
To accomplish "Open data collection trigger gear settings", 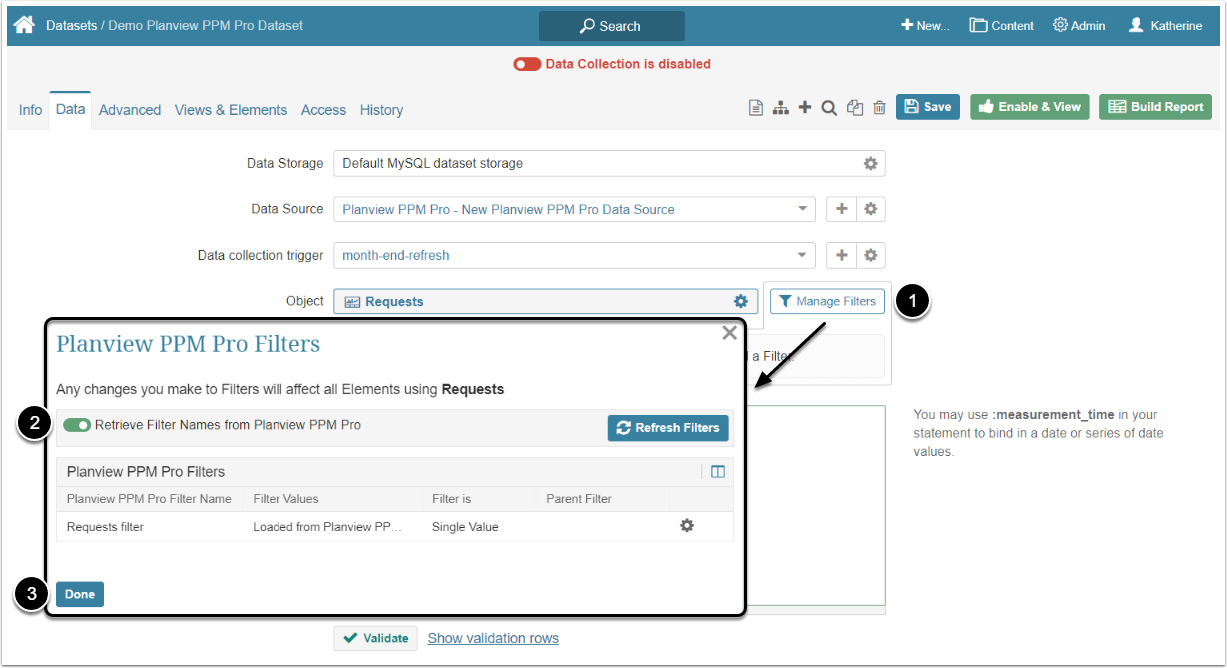I will pyautogui.click(x=871, y=255).
